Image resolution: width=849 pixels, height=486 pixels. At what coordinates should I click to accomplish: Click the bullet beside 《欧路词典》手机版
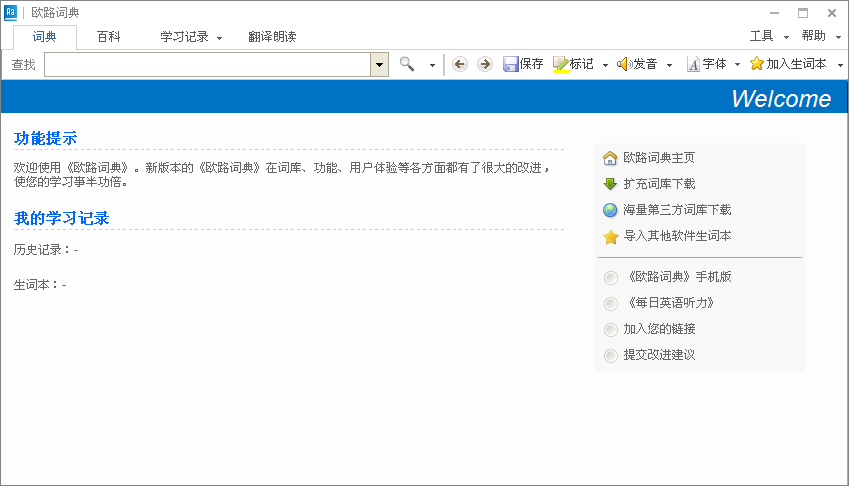point(611,278)
